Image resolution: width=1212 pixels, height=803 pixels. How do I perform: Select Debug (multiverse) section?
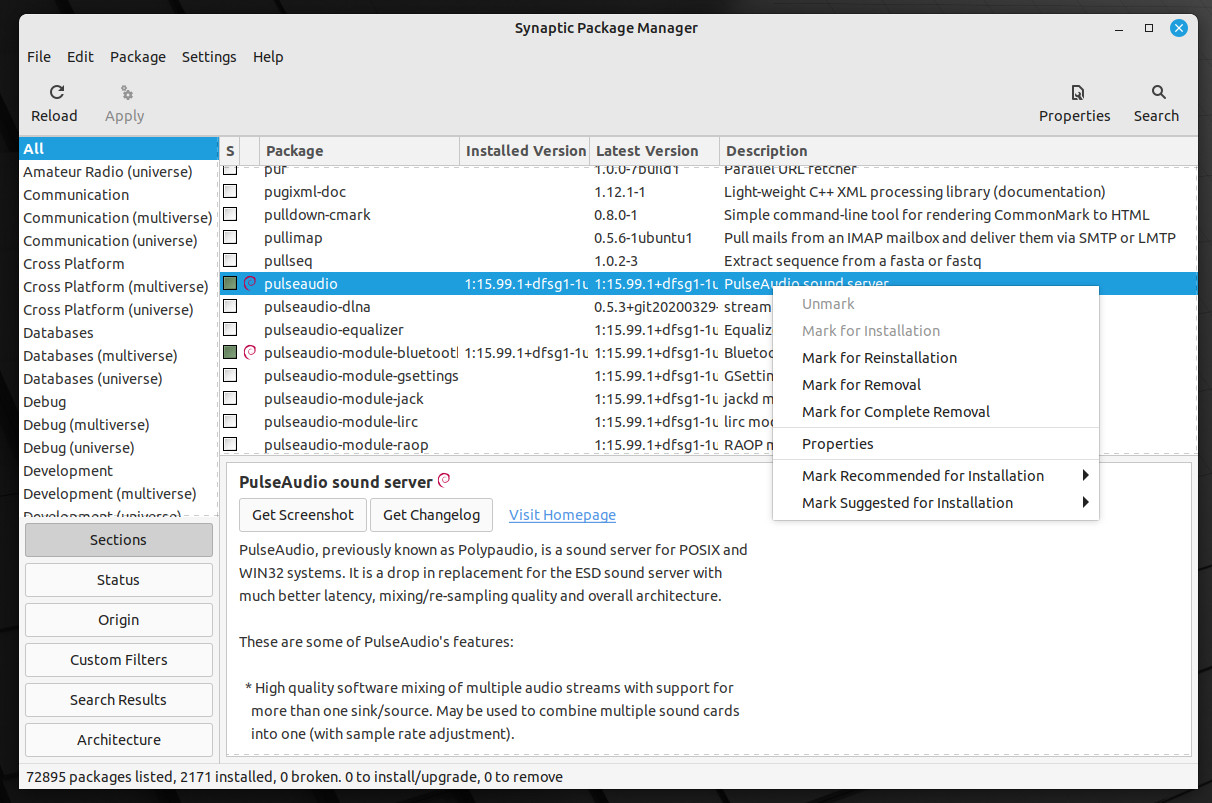(x=118, y=425)
